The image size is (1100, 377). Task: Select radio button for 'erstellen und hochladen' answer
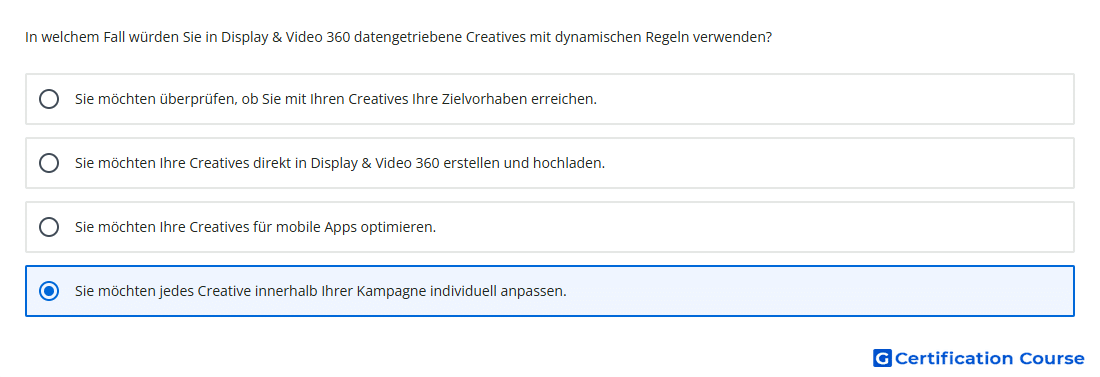tap(49, 163)
